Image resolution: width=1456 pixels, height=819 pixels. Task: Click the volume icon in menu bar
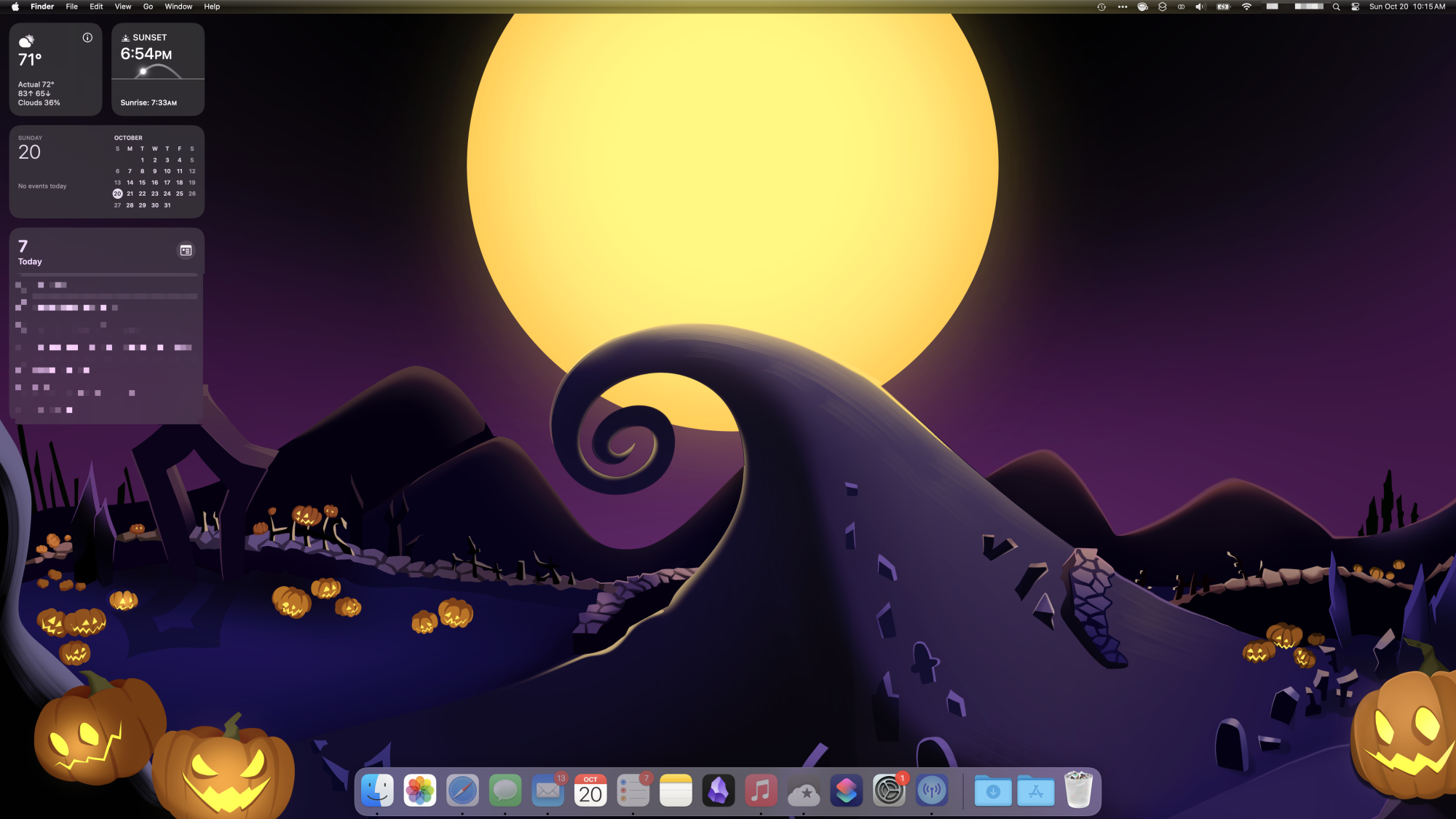pyautogui.click(x=1200, y=7)
